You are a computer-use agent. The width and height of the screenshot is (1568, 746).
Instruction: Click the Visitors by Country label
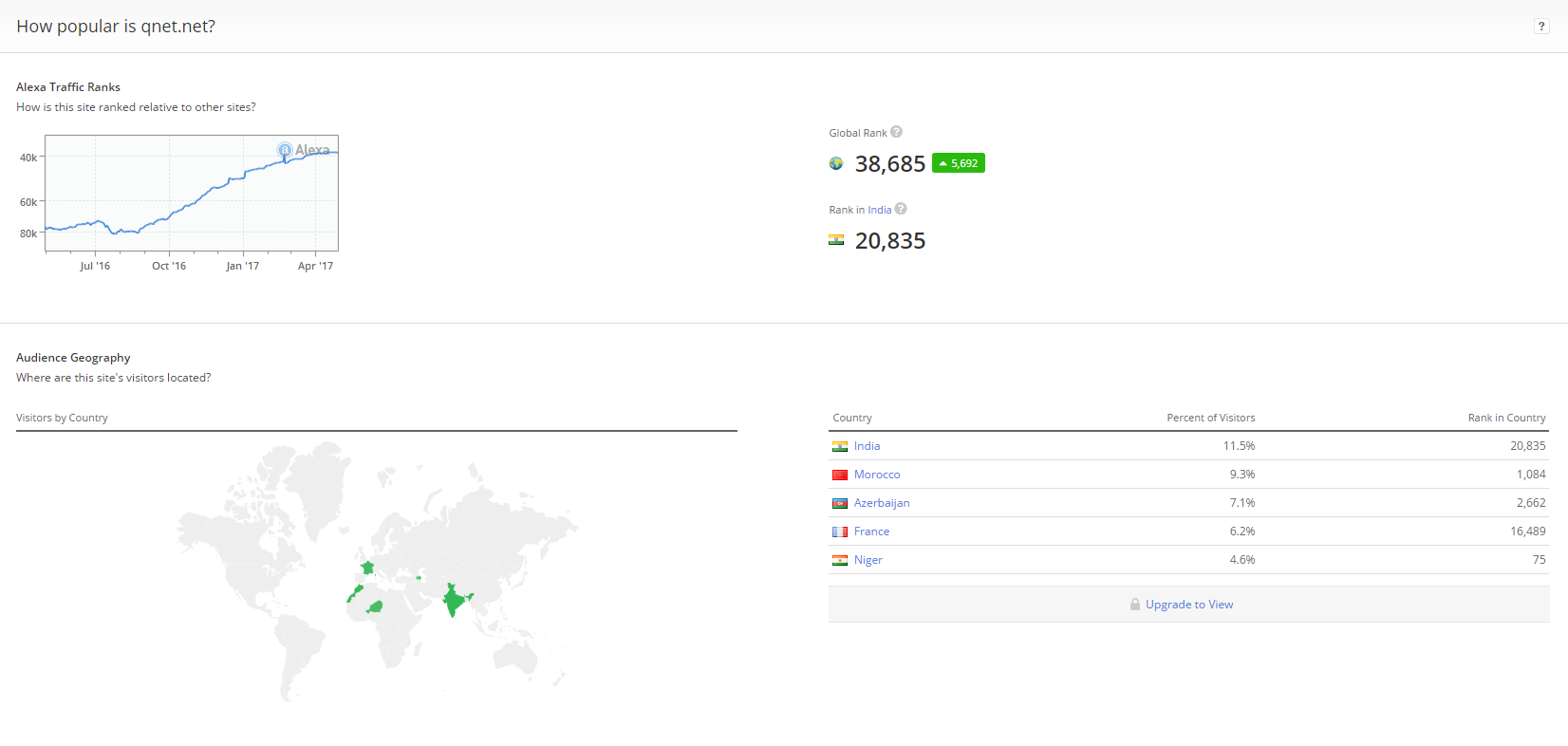[x=62, y=418]
